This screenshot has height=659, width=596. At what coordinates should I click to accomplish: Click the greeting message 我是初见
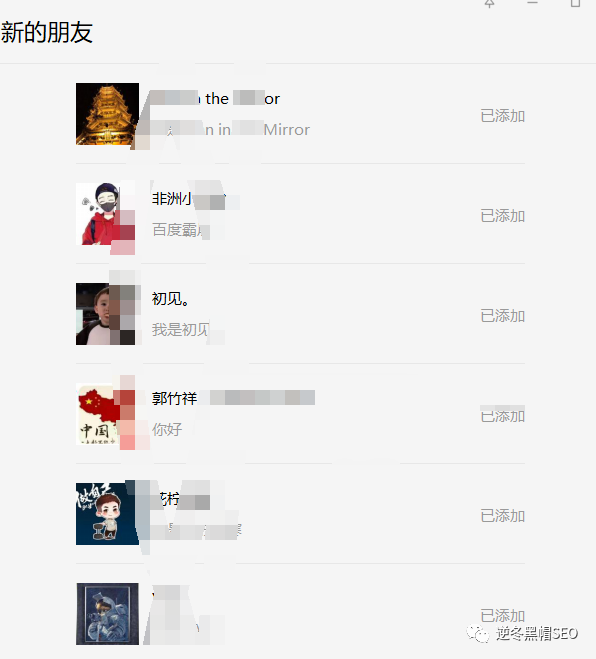click(x=181, y=330)
